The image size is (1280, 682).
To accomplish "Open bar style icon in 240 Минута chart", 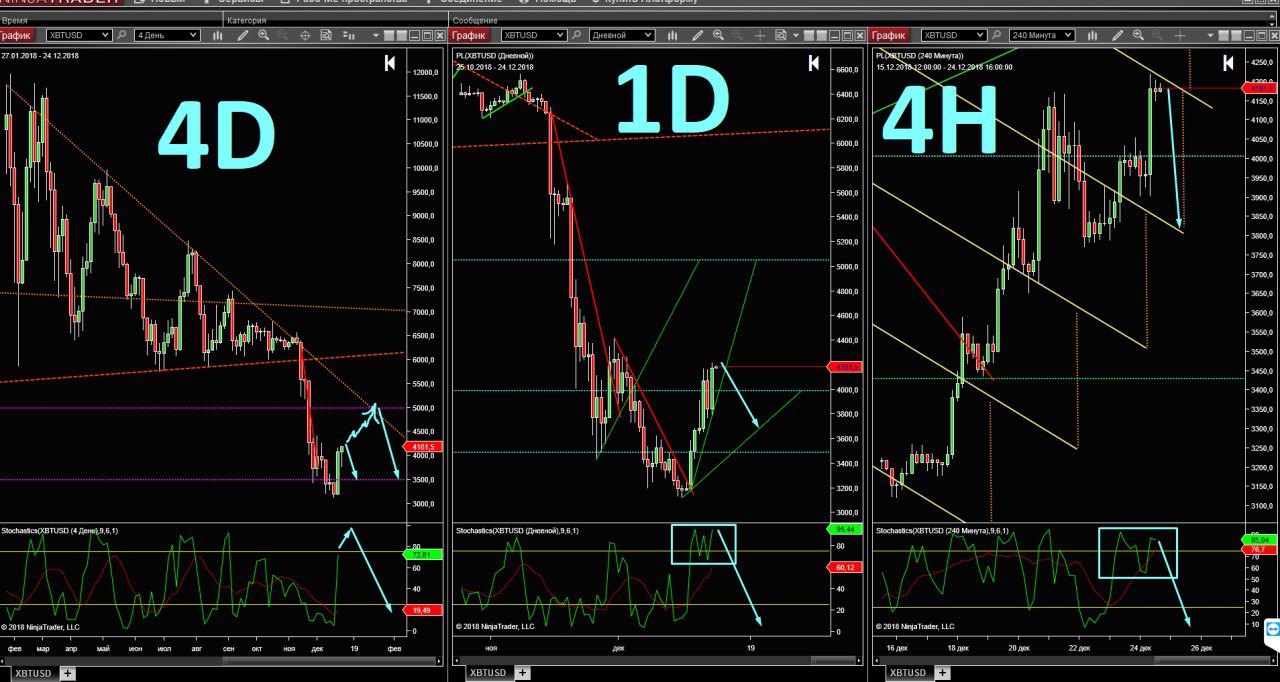I will (x=1092, y=35).
